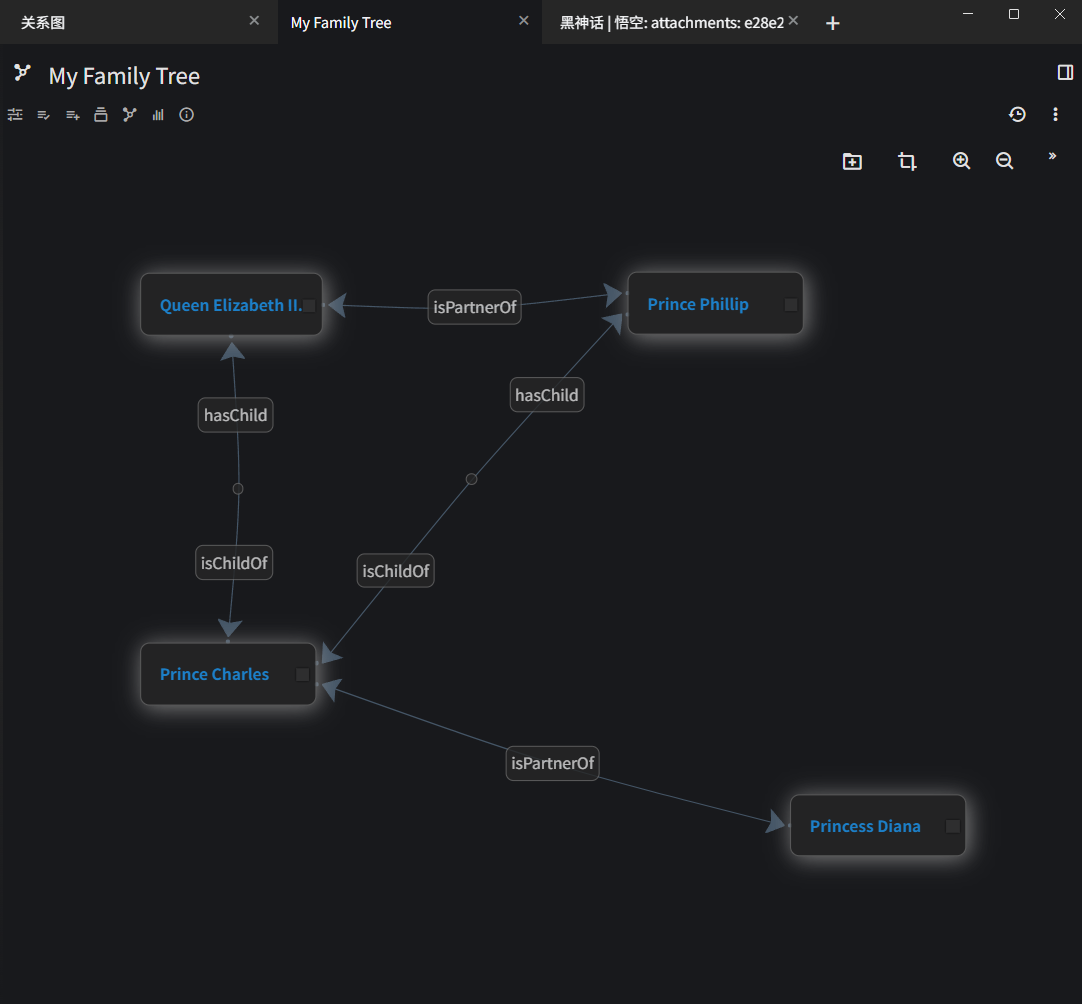Switch to the 黑神话 | 悟空 tab
Viewport: 1082px width, 1004px height.
tap(670, 22)
